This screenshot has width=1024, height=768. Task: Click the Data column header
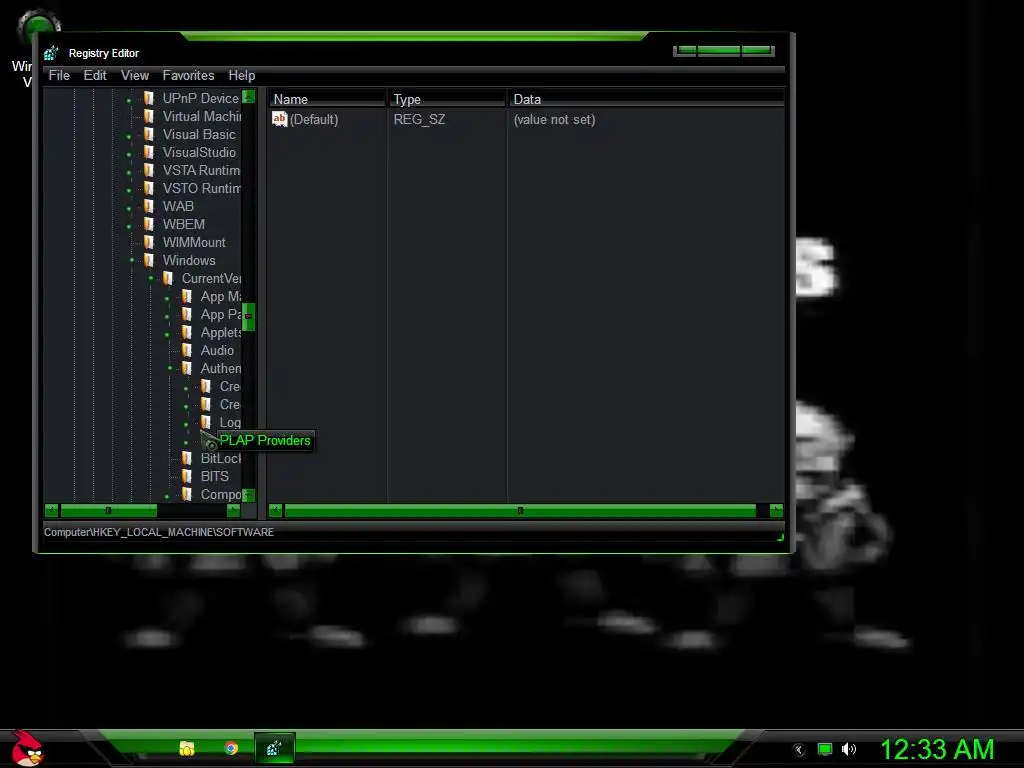(x=647, y=99)
